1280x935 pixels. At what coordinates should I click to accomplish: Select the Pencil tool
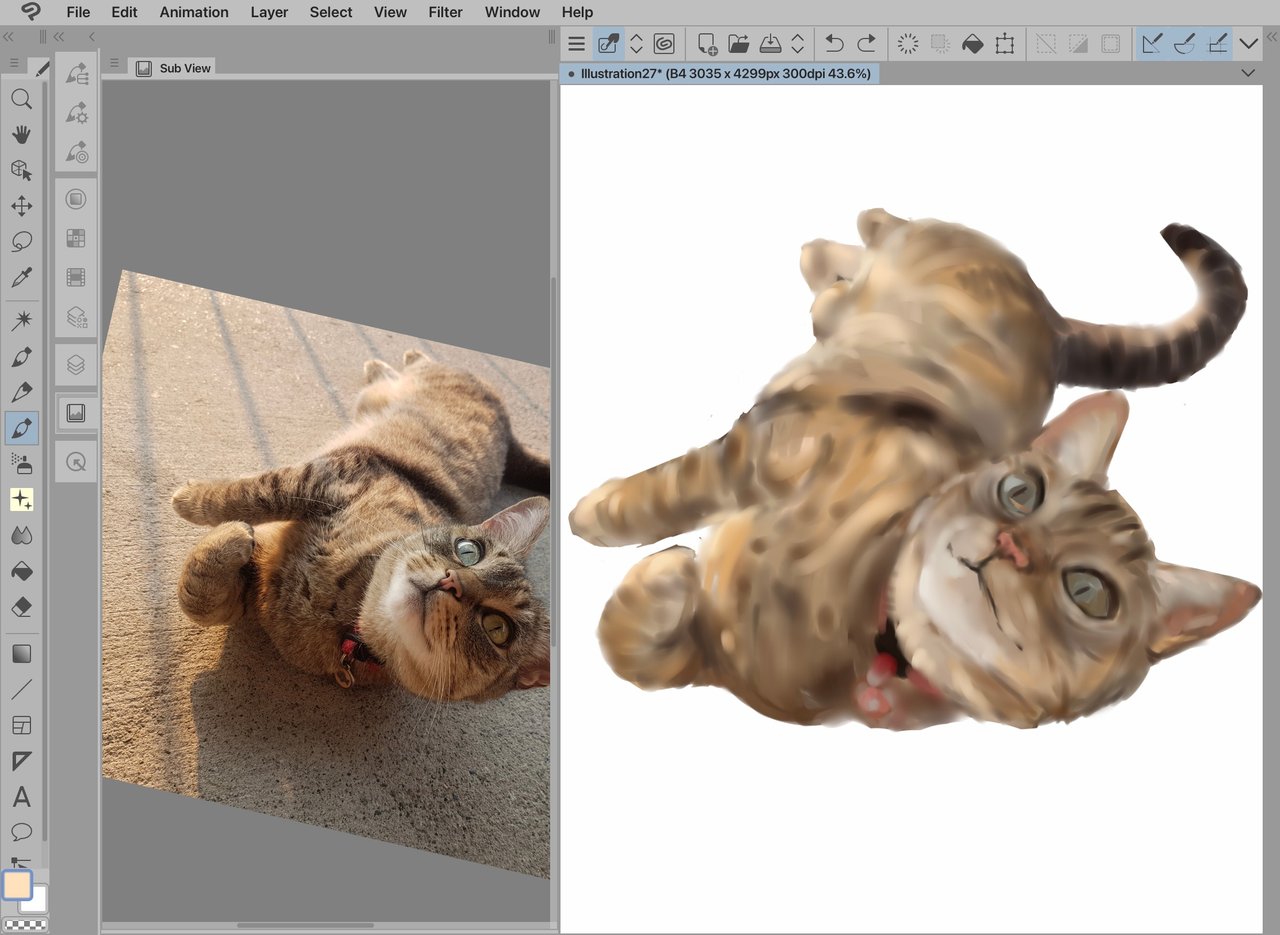coord(21,392)
